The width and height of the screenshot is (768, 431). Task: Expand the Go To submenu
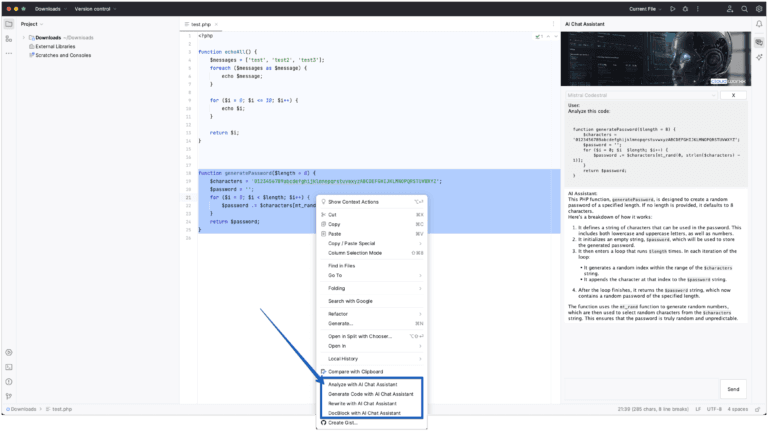coord(372,275)
